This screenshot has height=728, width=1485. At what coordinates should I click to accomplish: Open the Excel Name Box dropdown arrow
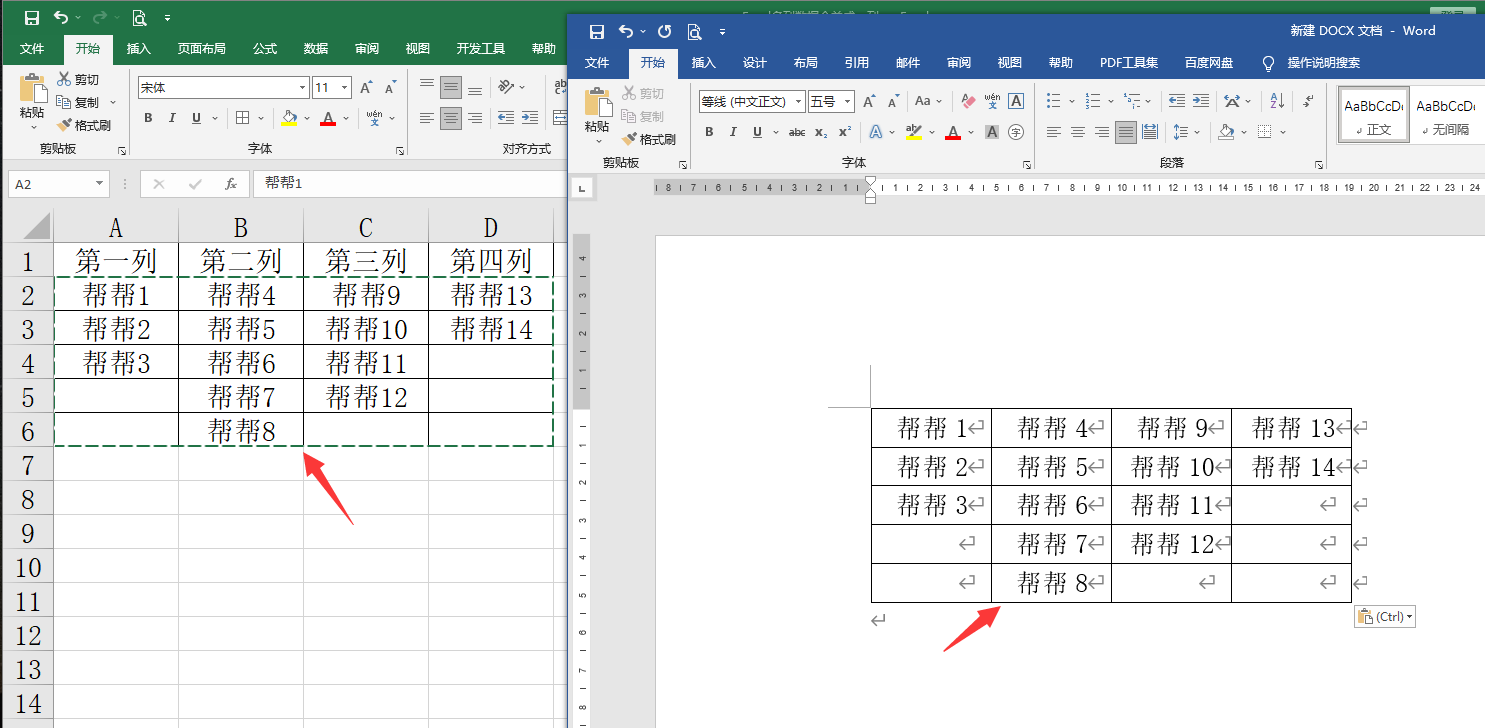click(99, 184)
